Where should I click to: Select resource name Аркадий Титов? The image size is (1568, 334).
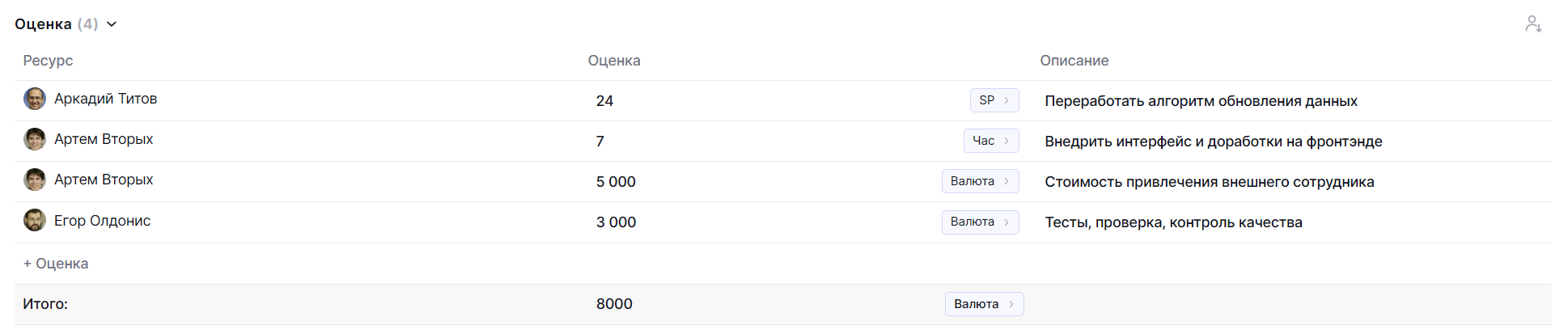tap(105, 99)
